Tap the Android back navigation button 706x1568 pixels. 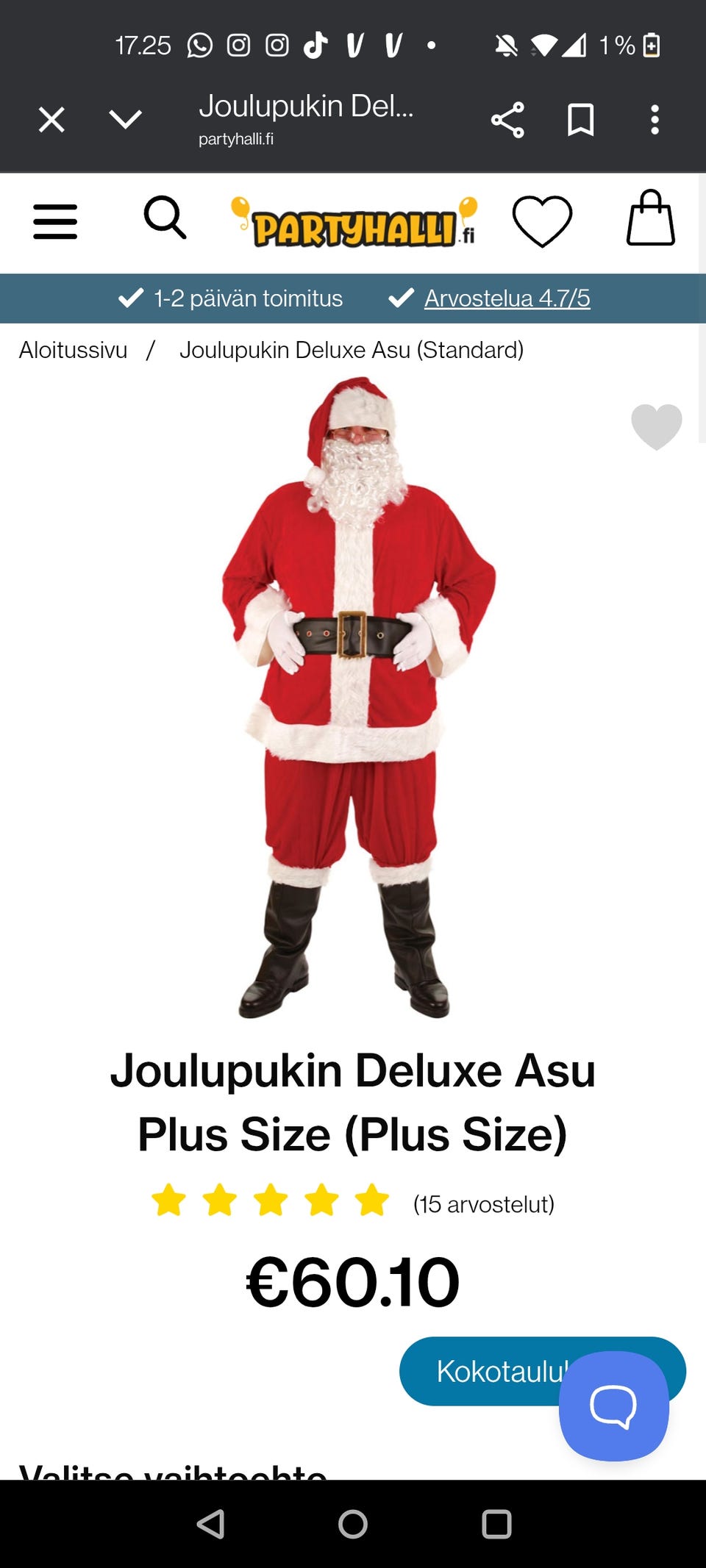211,1524
